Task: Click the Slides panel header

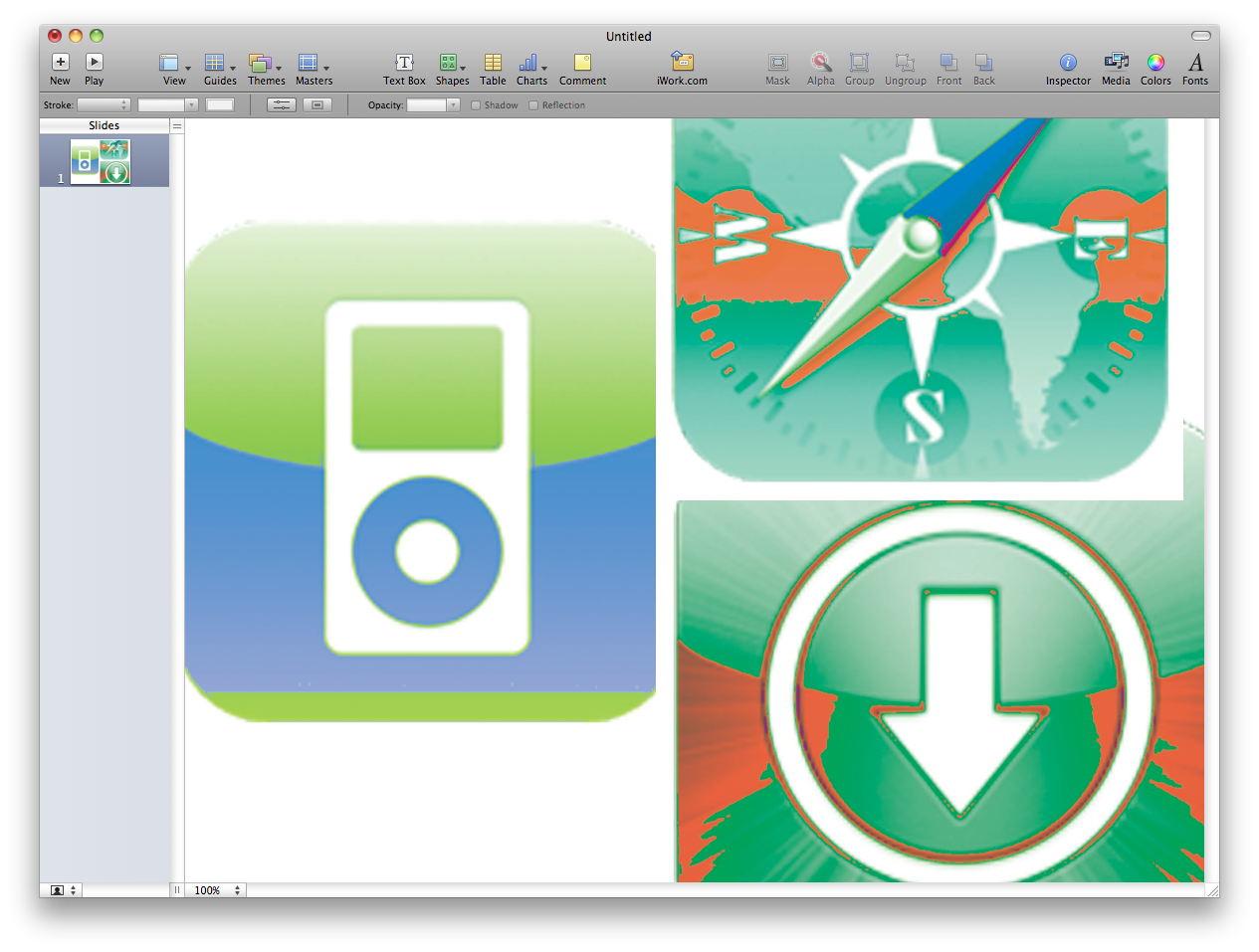Action: coord(105,125)
